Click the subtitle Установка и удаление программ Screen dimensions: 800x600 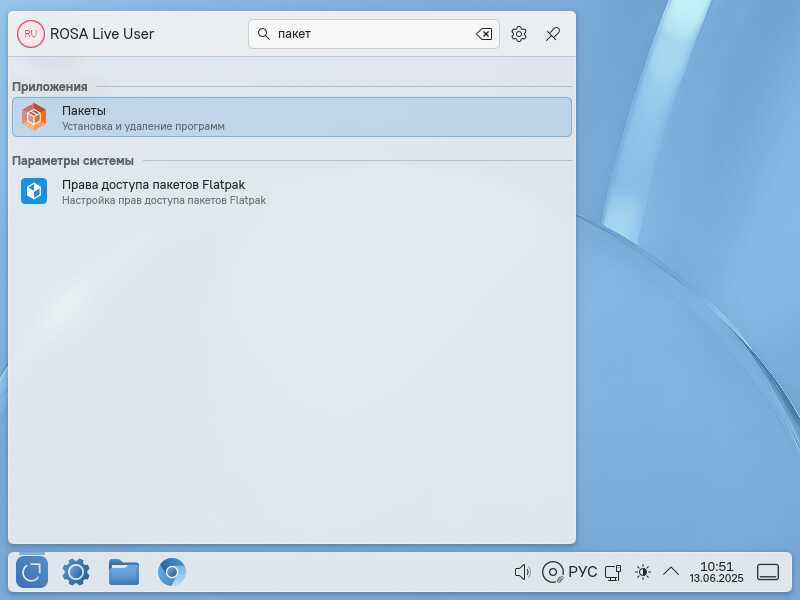point(143,126)
